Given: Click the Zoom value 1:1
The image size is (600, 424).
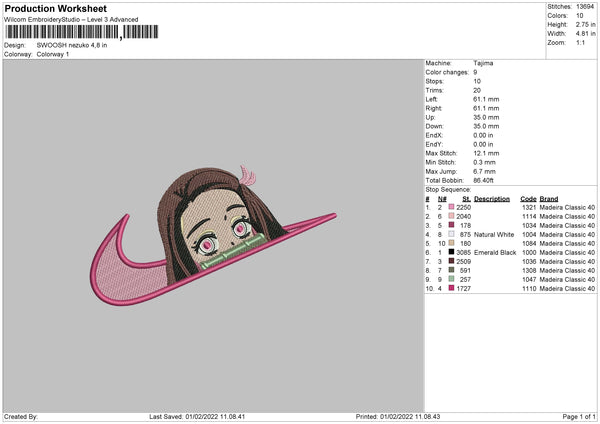Looking at the screenshot, I should point(580,42).
